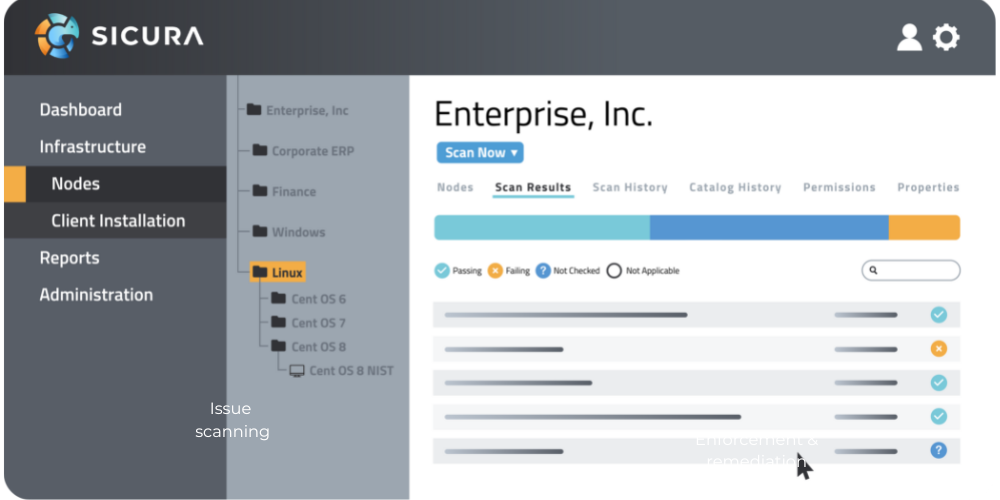This screenshot has width=1000, height=500.
Task: Toggle the Failing filter
Action: [495, 271]
